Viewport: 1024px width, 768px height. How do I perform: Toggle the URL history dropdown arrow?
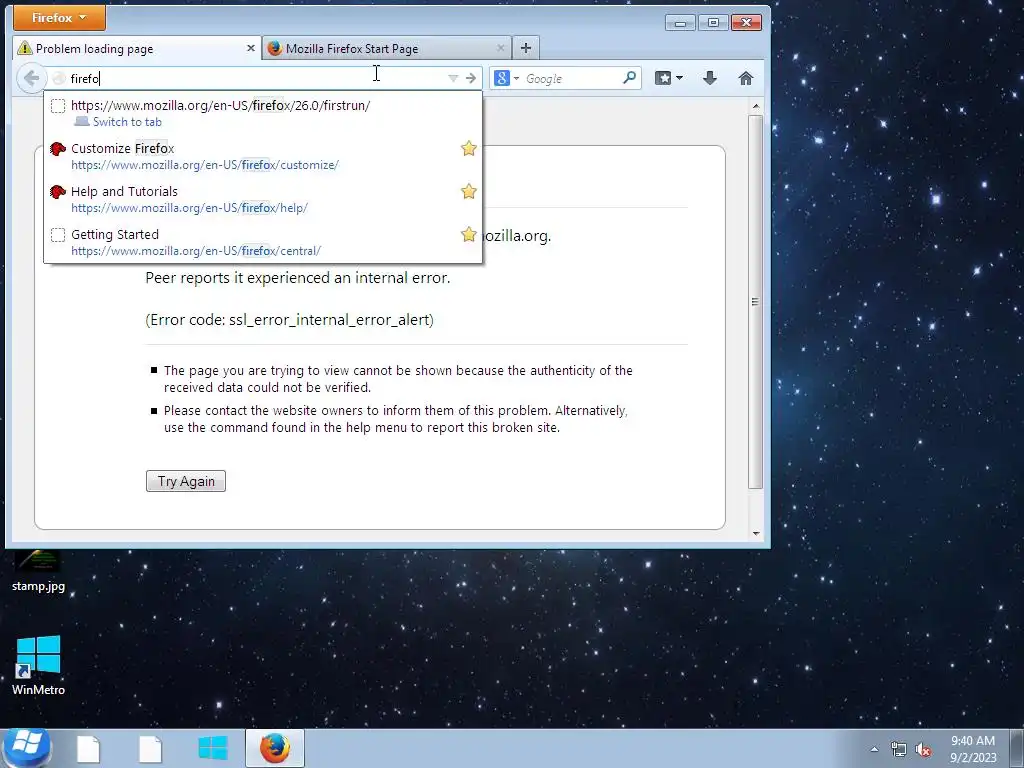453,78
